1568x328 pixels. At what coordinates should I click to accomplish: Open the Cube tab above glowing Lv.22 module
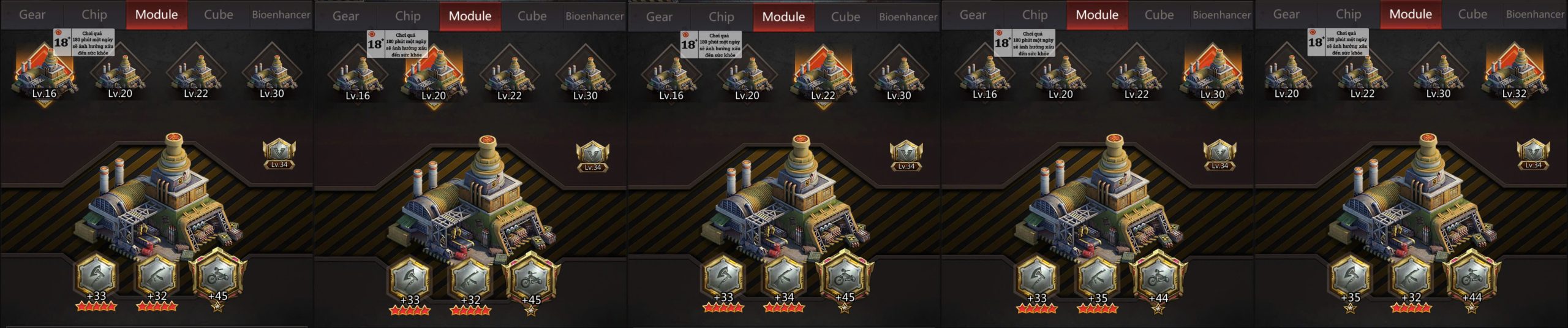pos(845,17)
